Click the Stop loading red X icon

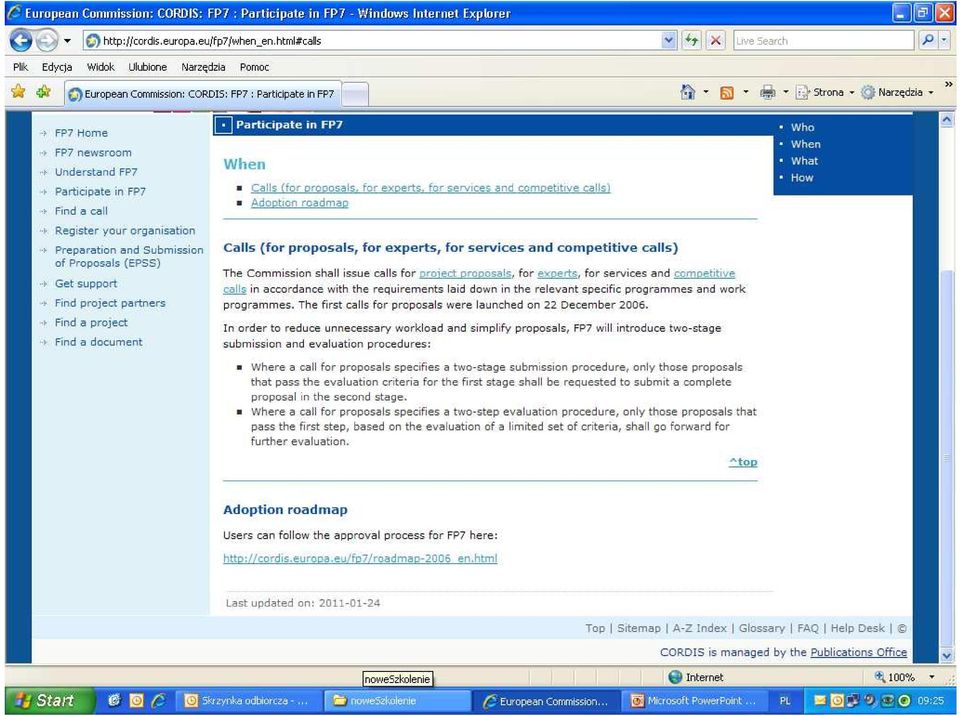pyautogui.click(x=715, y=41)
